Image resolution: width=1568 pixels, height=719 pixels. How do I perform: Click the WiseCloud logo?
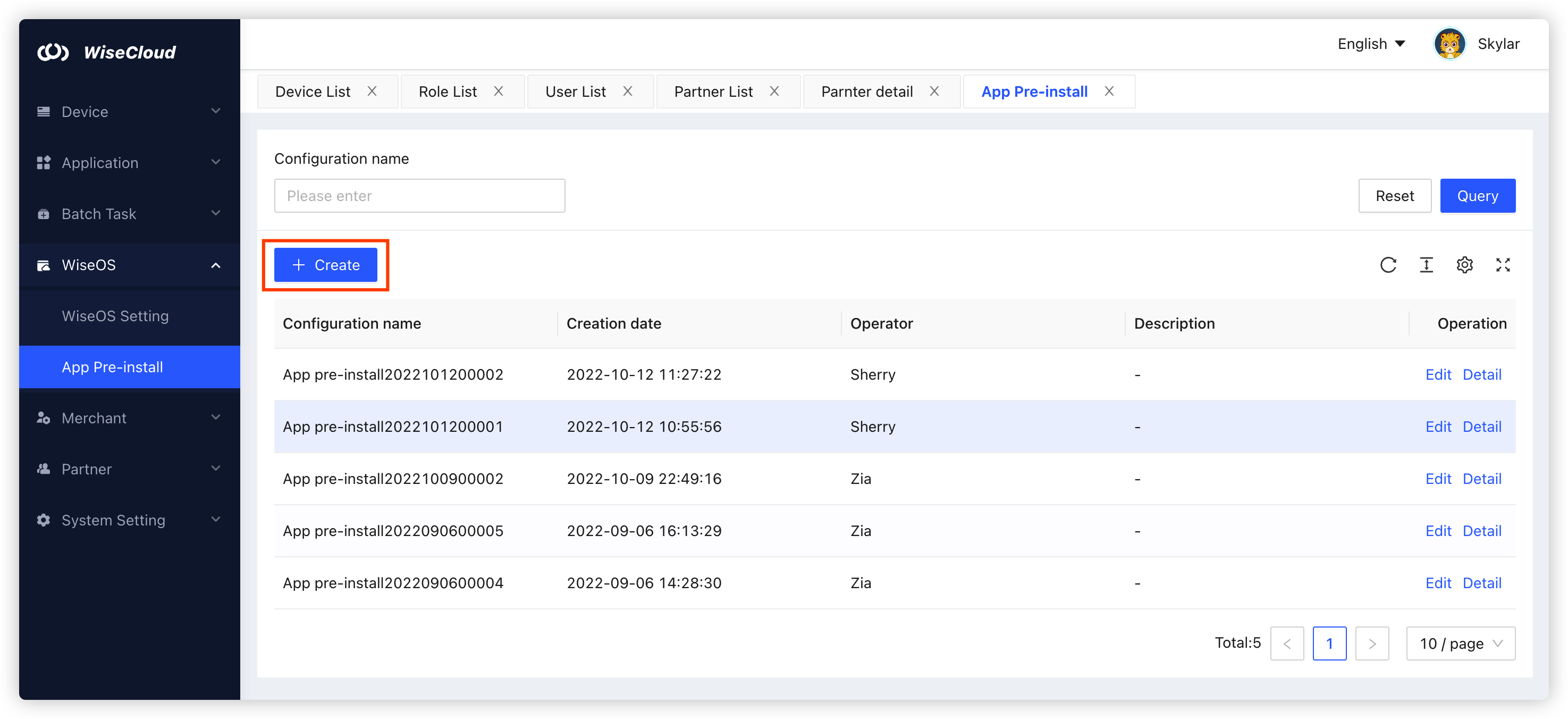(x=107, y=52)
